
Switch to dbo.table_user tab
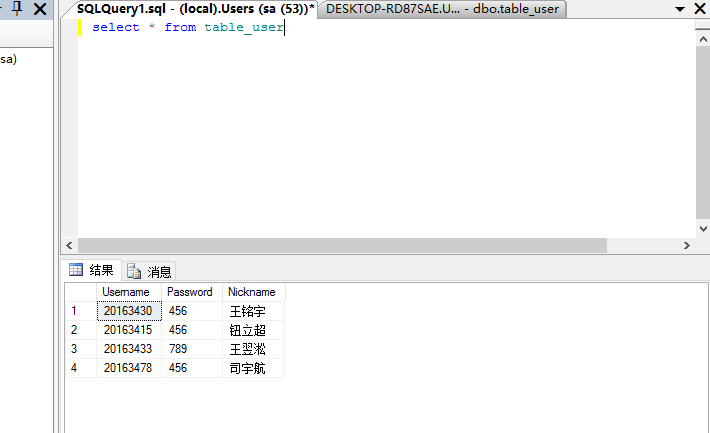tap(442, 9)
